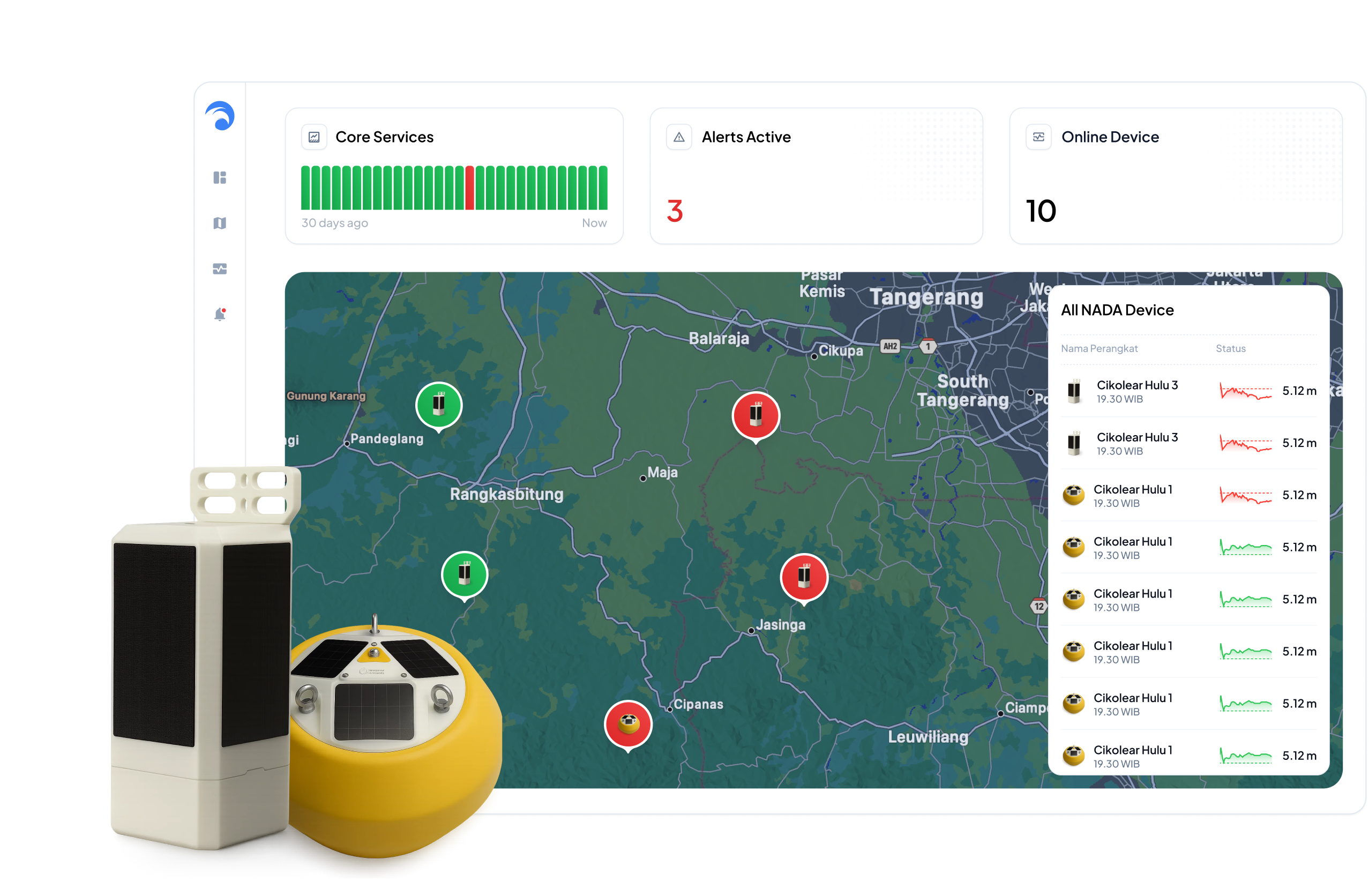
Task: Click the blue wave app logo
Action: click(220, 116)
